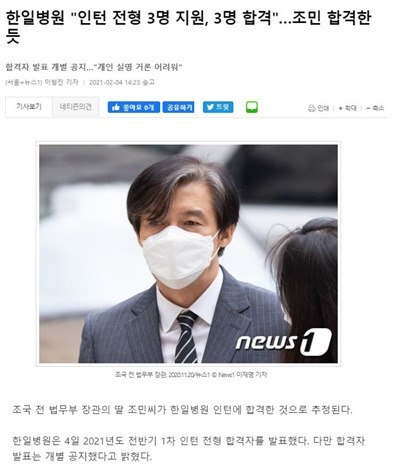Open the 네티즌의견 tab
The width and height of the screenshot is (400, 475).
point(76,107)
